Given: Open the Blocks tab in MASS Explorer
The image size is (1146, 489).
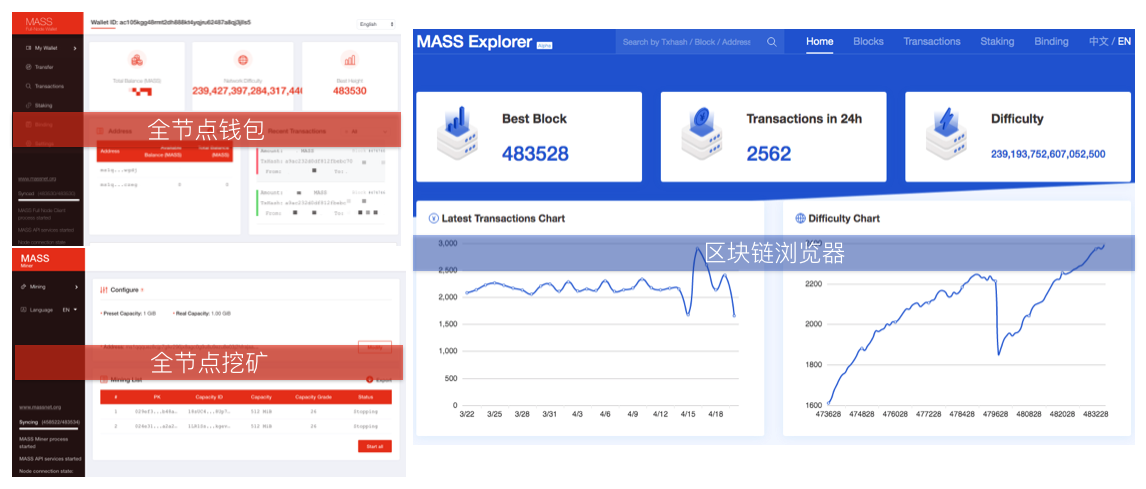Looking at the screenshot, I should pyautogui.click(x=868, y=42).
